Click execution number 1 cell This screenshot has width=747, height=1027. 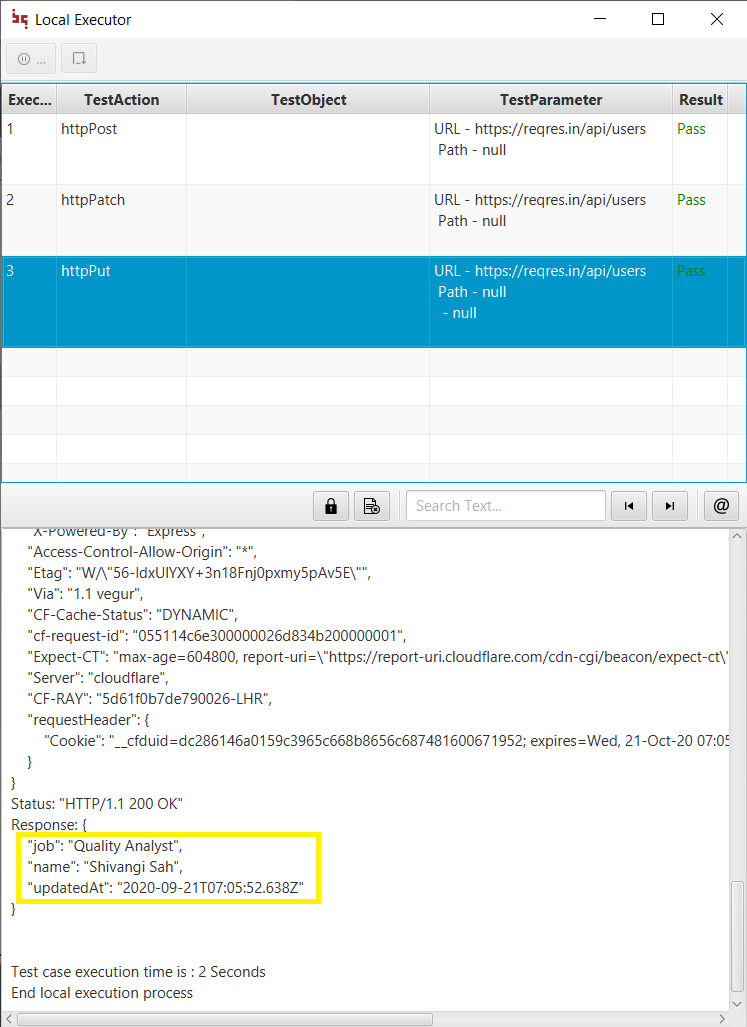point(29,149)
